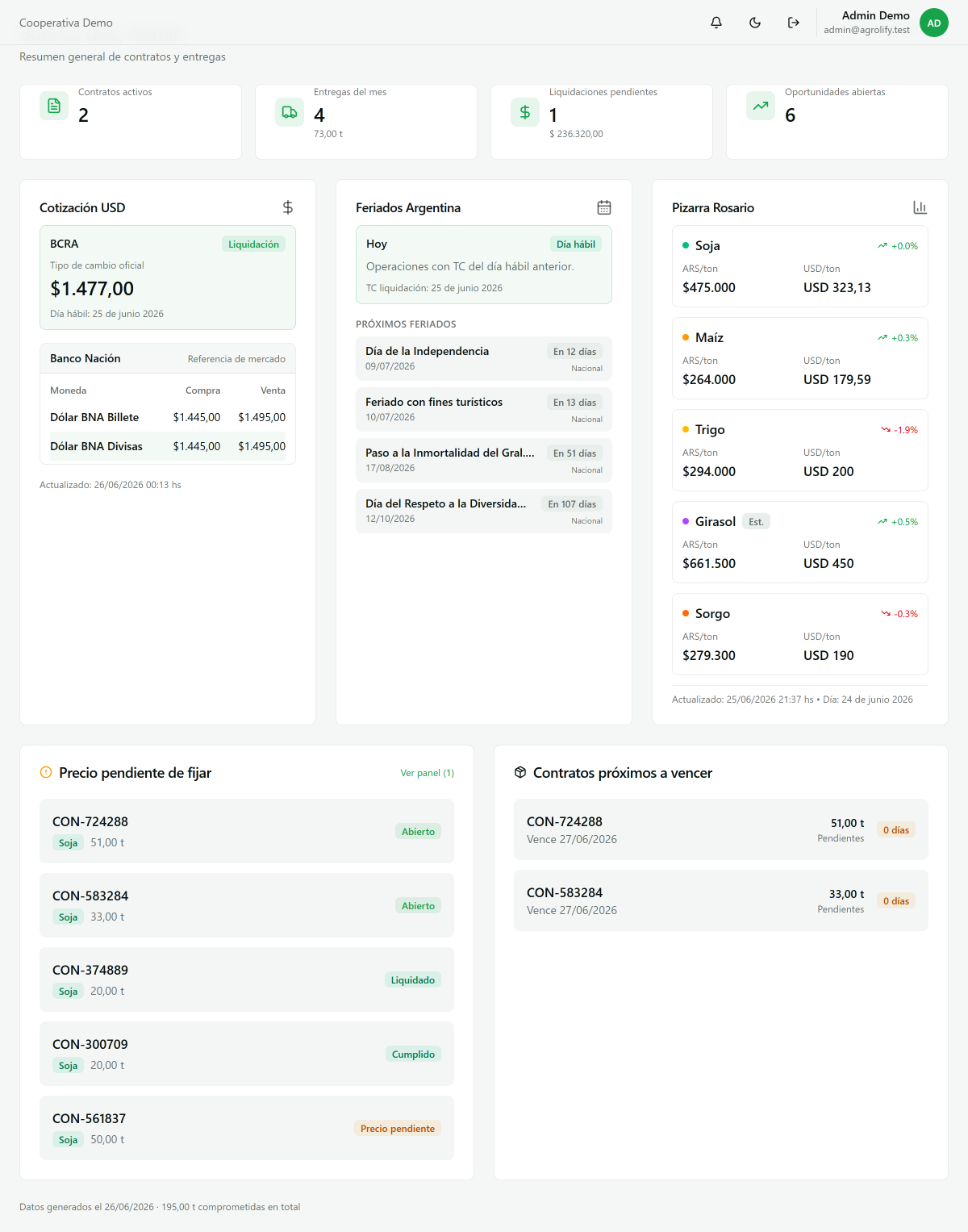Image resolution: width=968 pixels, height=1232 pixels.
Task: Click the Maíz trend-up icon
Action: 882,338
